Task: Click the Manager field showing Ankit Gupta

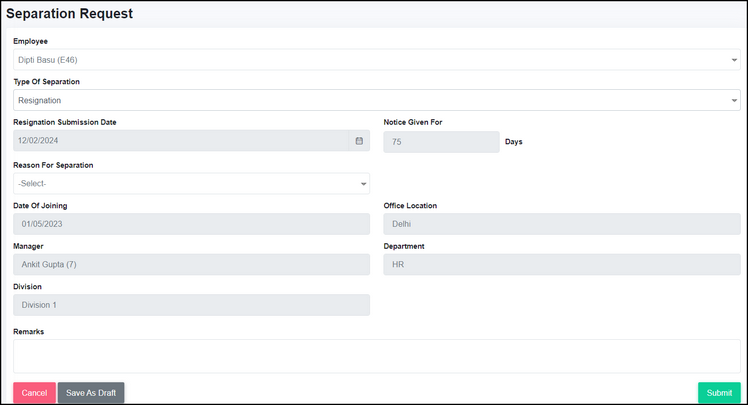Action: [191, 264]
